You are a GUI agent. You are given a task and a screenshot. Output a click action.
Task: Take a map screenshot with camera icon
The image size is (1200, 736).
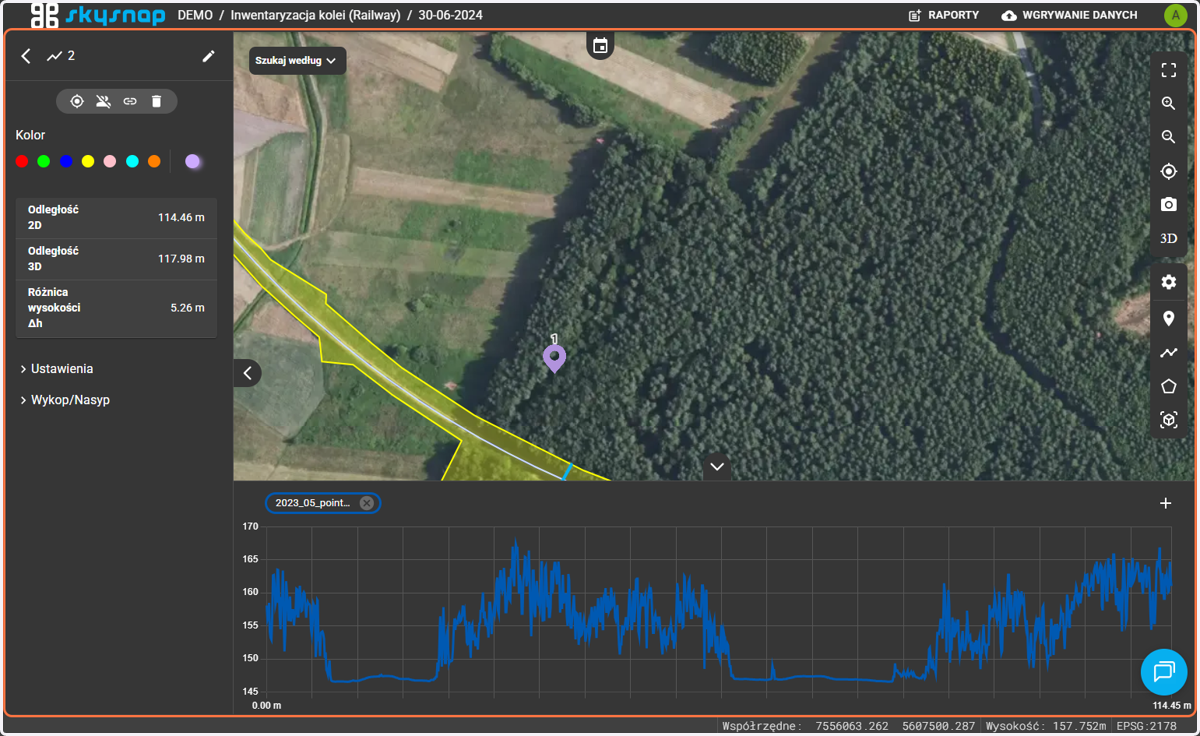(x=1168, y=205)
